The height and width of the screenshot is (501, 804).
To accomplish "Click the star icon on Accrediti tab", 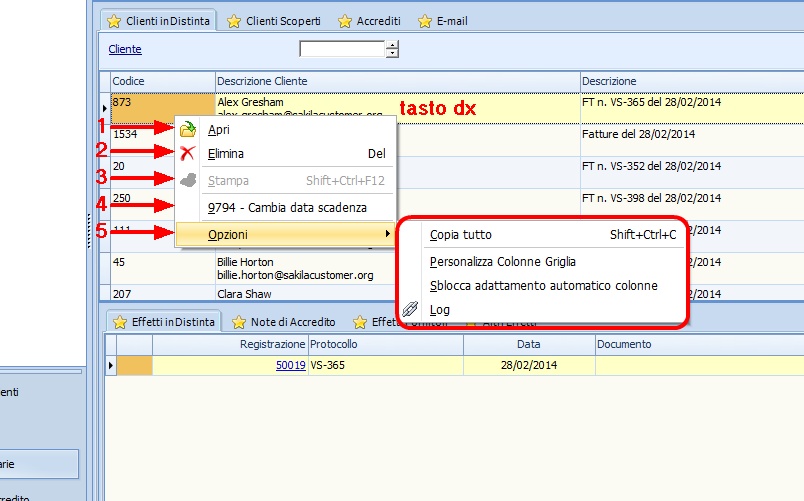I will click(345, 21).
